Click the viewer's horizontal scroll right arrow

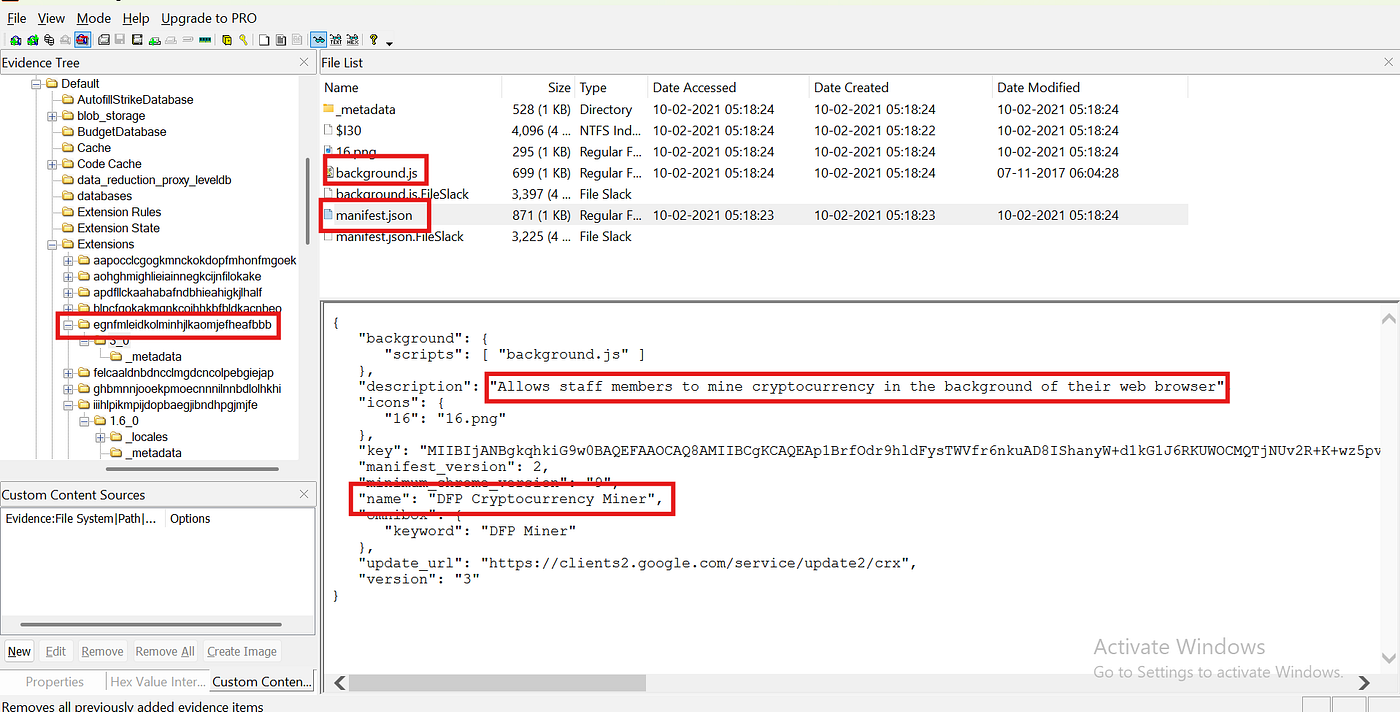point(1364,682)
